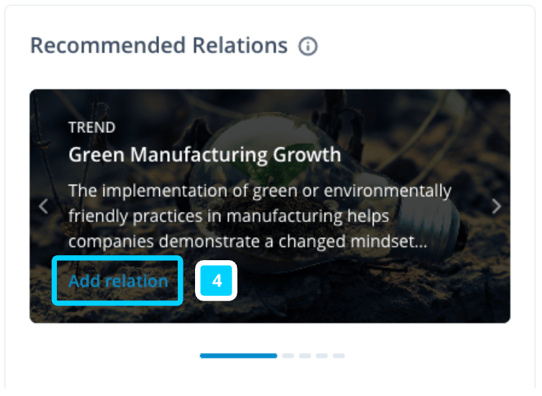Screen dimensions: 542x396
Task: Click the dark soil area right of badge
Action: click(363, 287)
